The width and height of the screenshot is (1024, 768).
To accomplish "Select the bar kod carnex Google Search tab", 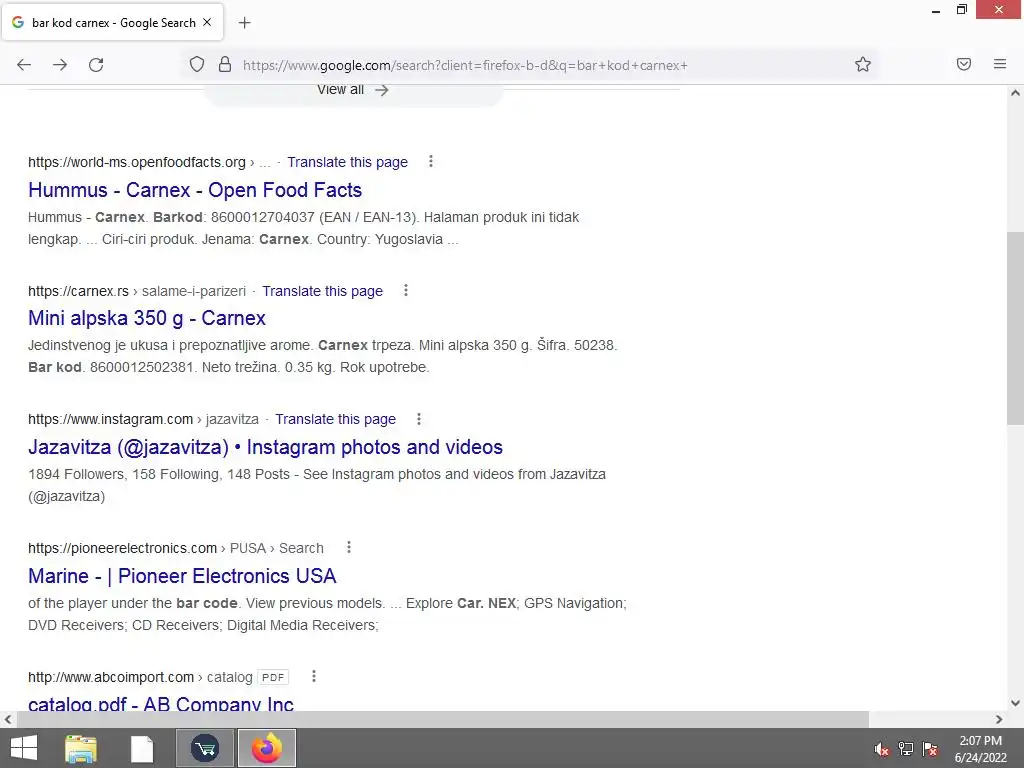I will (112, 22).
